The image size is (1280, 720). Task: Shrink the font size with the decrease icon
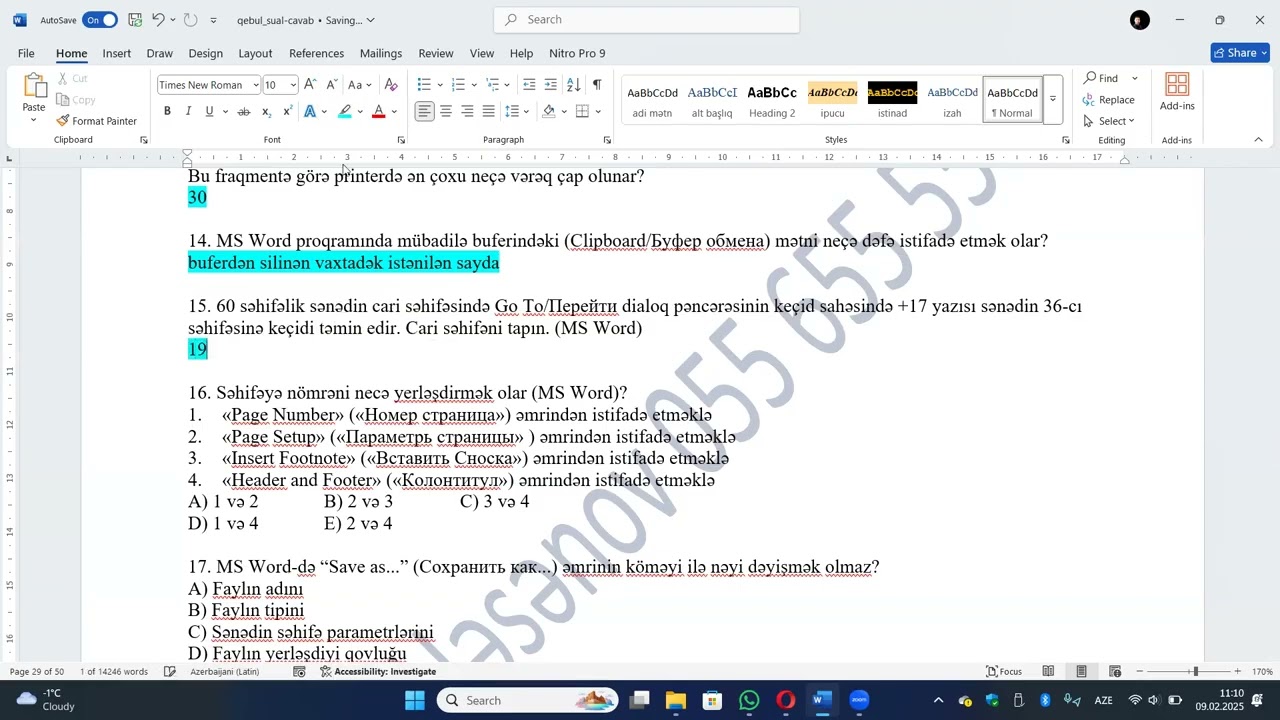331,85
